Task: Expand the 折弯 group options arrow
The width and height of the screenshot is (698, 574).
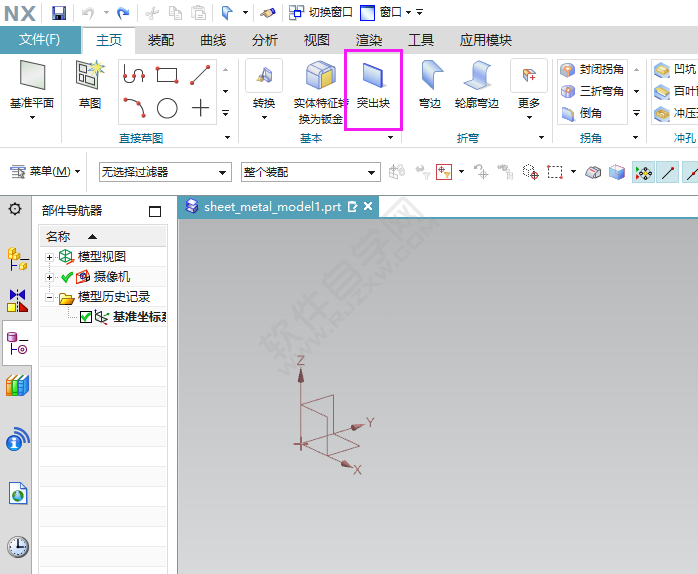Action: coord(541,138)
